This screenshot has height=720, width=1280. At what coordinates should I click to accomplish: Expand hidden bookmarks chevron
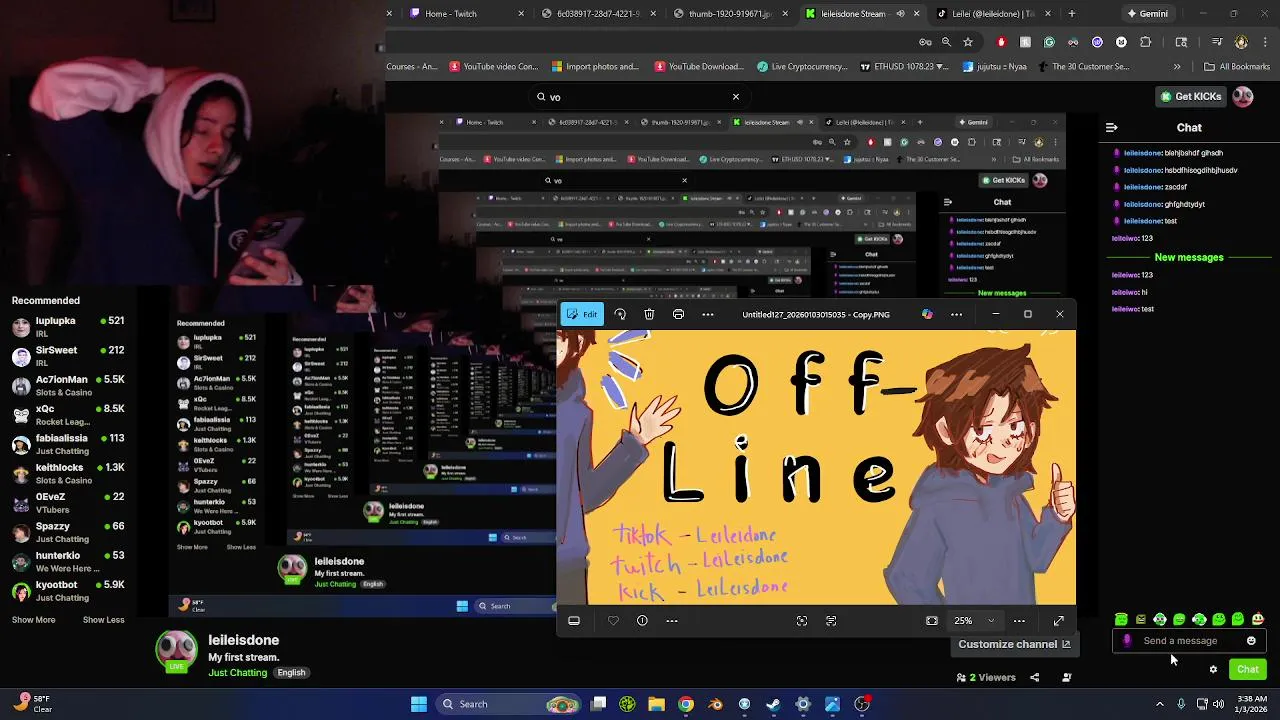(1176, 67)
